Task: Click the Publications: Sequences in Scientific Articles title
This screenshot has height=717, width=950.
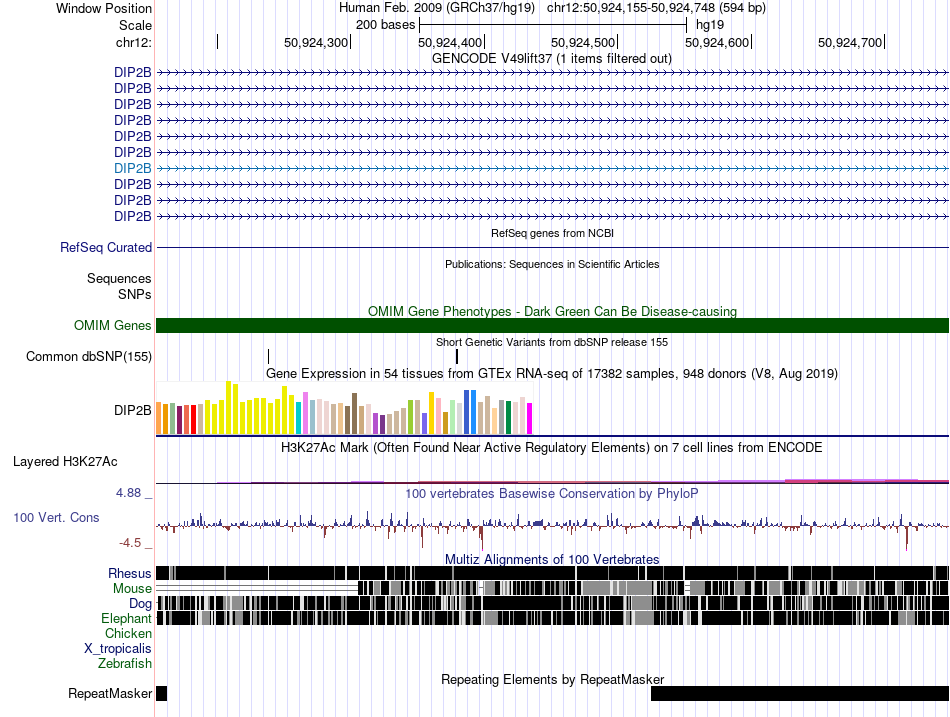Action: pyautogui.click(x=552, y=264)
